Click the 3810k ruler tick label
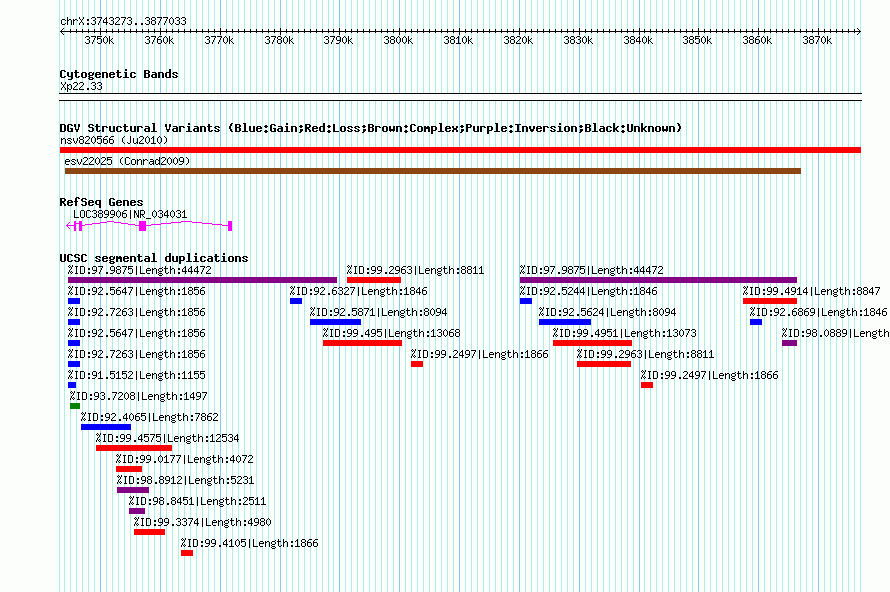This screenshot has height=592, width=890. click(x=459, y=40)
